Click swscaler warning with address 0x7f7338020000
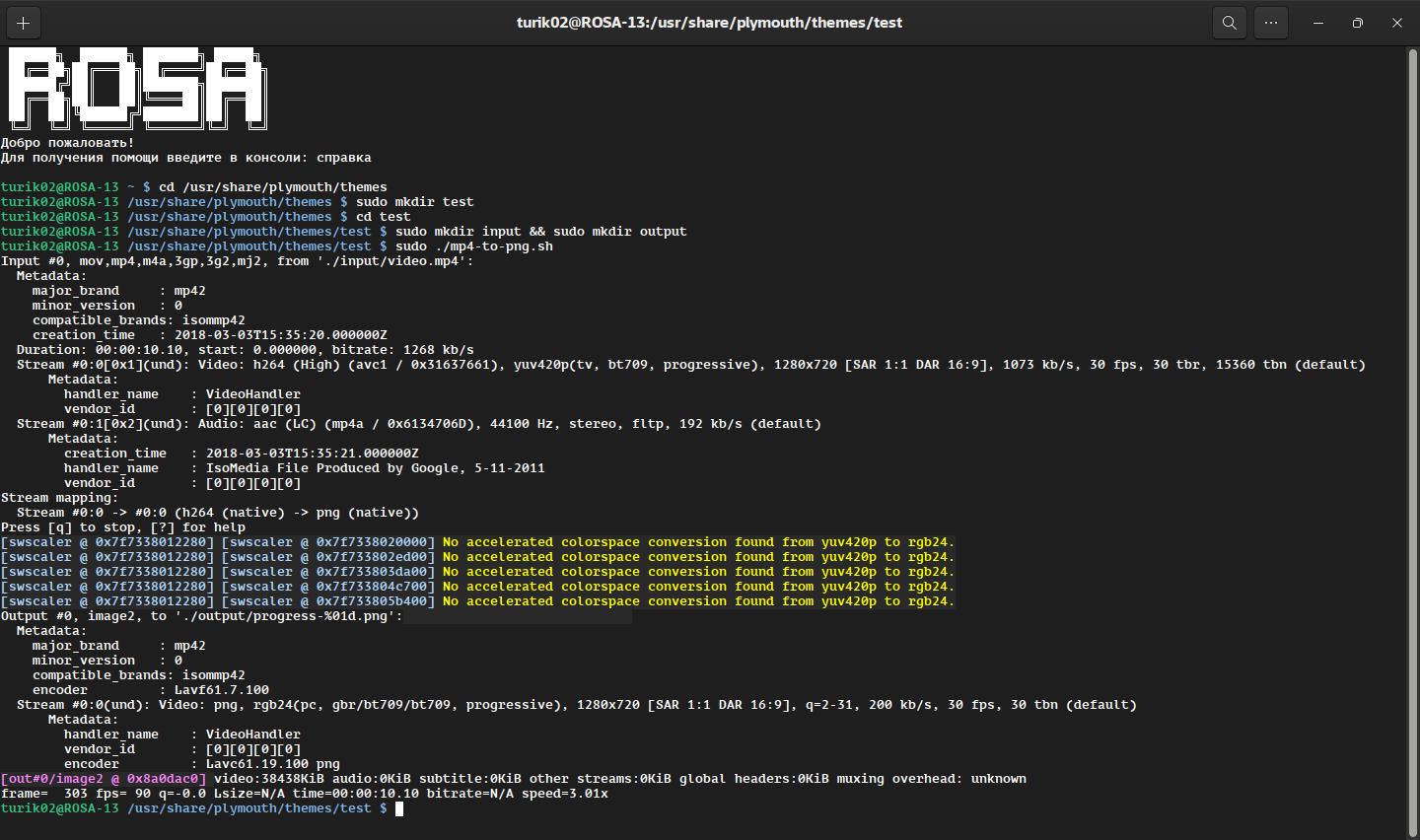The image size is (1420, 840). pos(478,542)
